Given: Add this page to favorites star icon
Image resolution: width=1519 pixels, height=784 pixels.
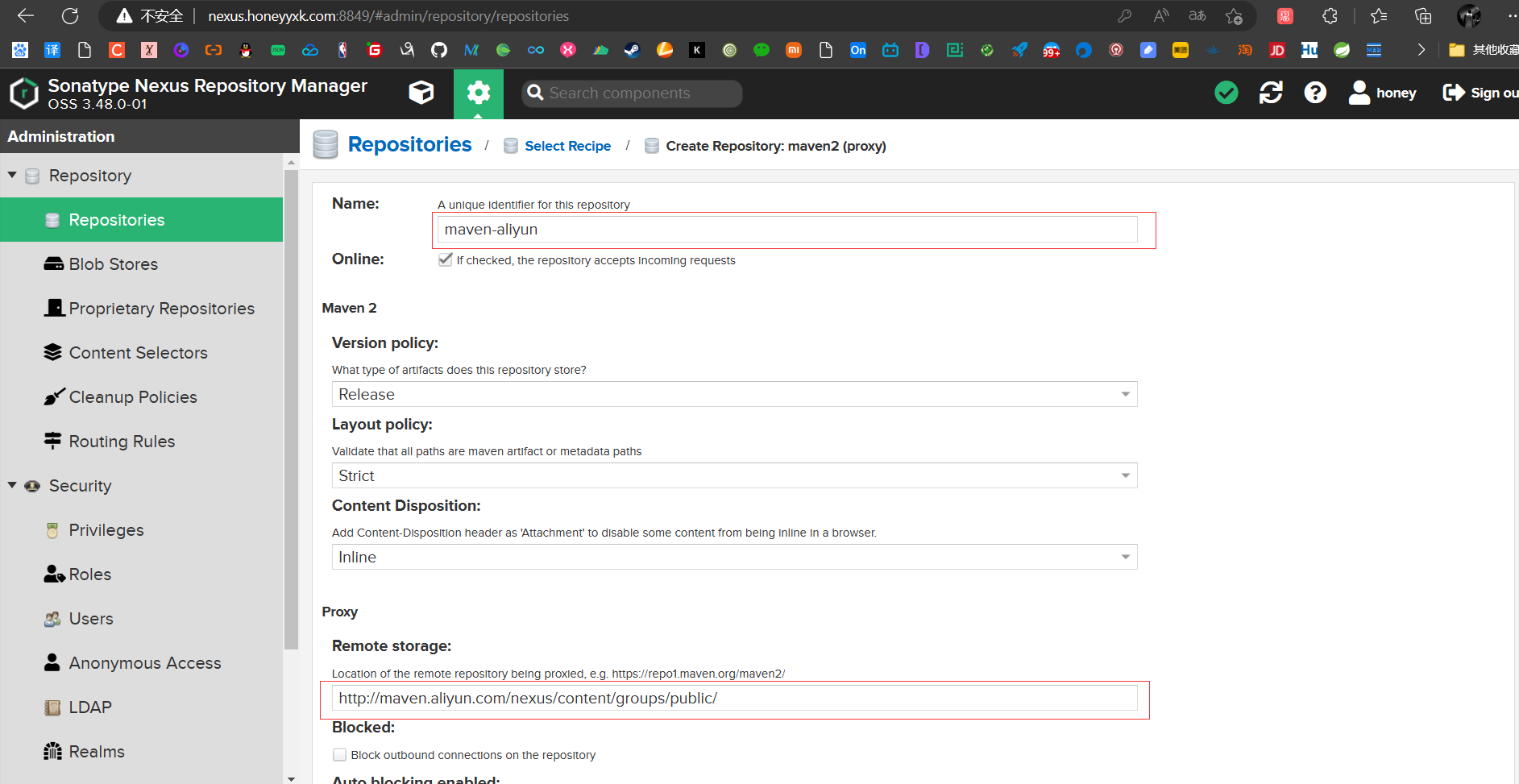Looking at the screenshot, I should pos(1234,16).
